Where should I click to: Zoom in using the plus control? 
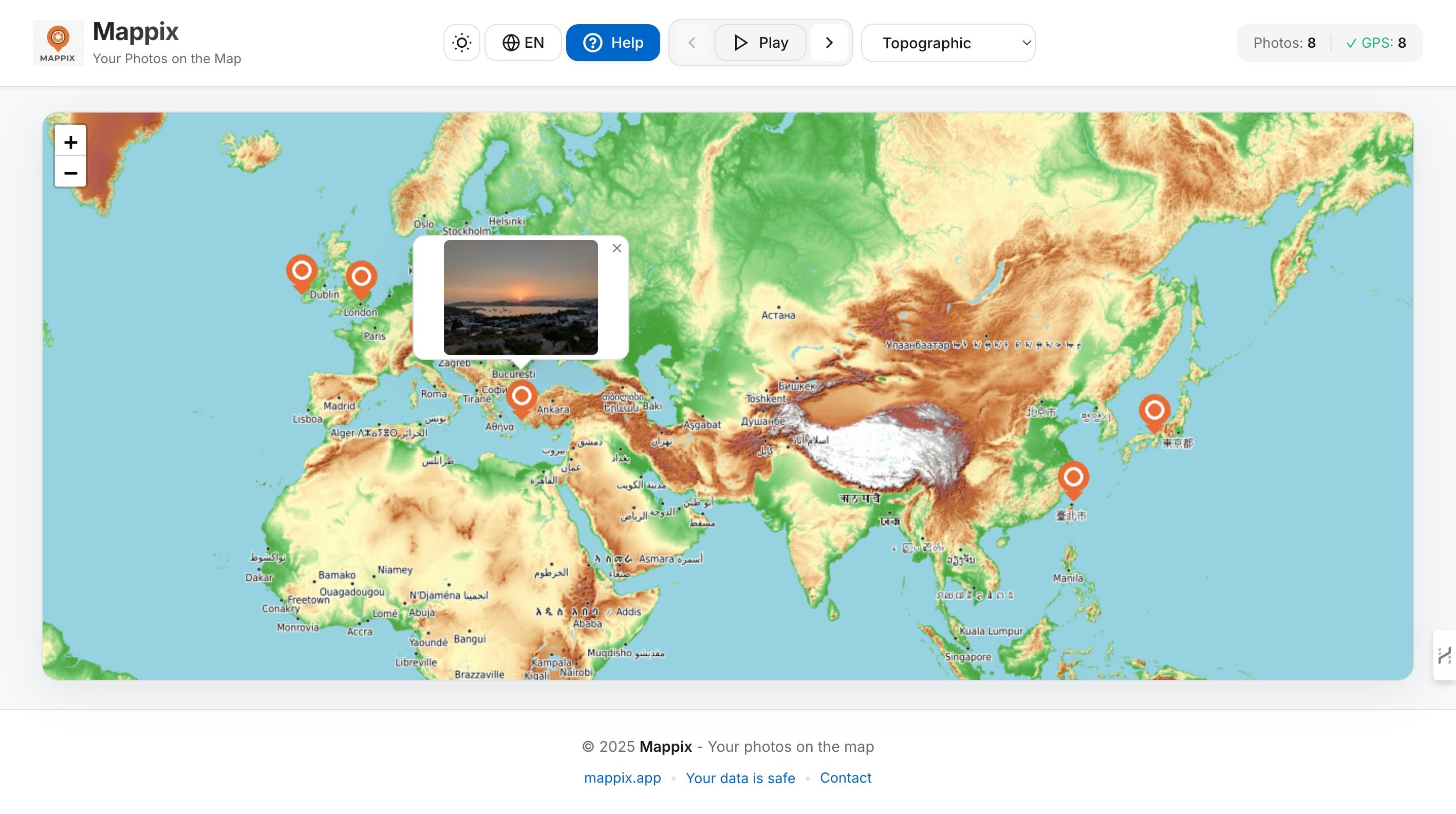click(70, 142)
